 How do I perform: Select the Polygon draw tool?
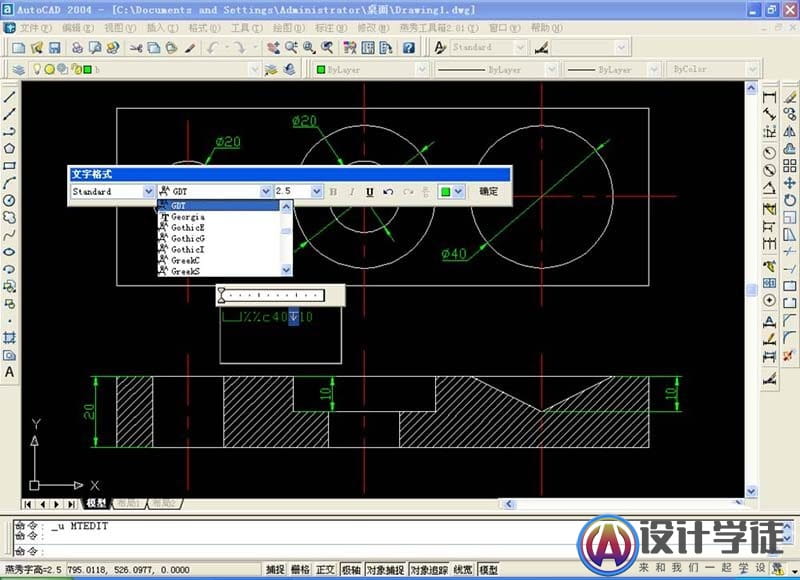(x=9, y=148)
